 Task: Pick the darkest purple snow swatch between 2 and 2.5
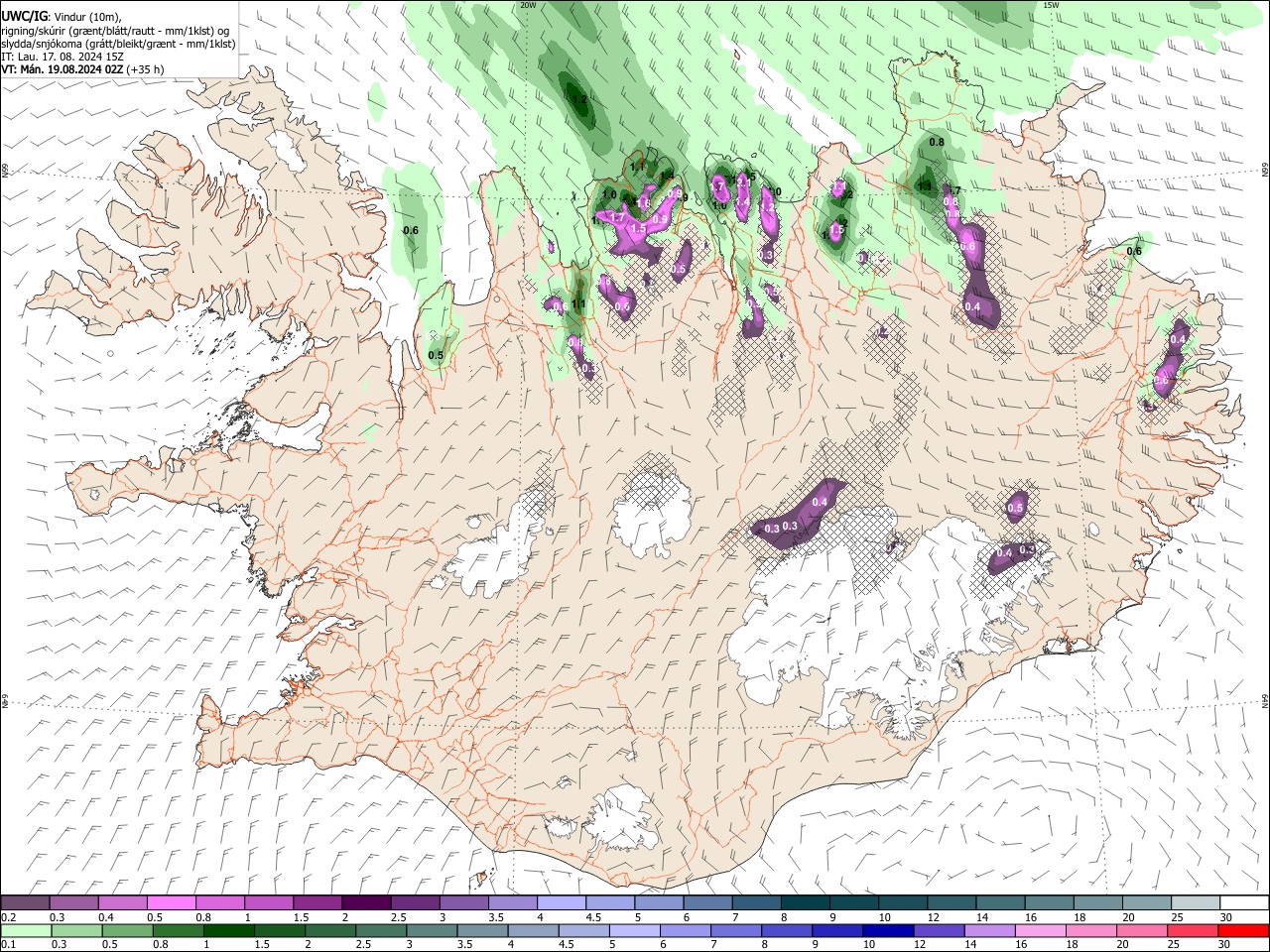pos(366,903)
